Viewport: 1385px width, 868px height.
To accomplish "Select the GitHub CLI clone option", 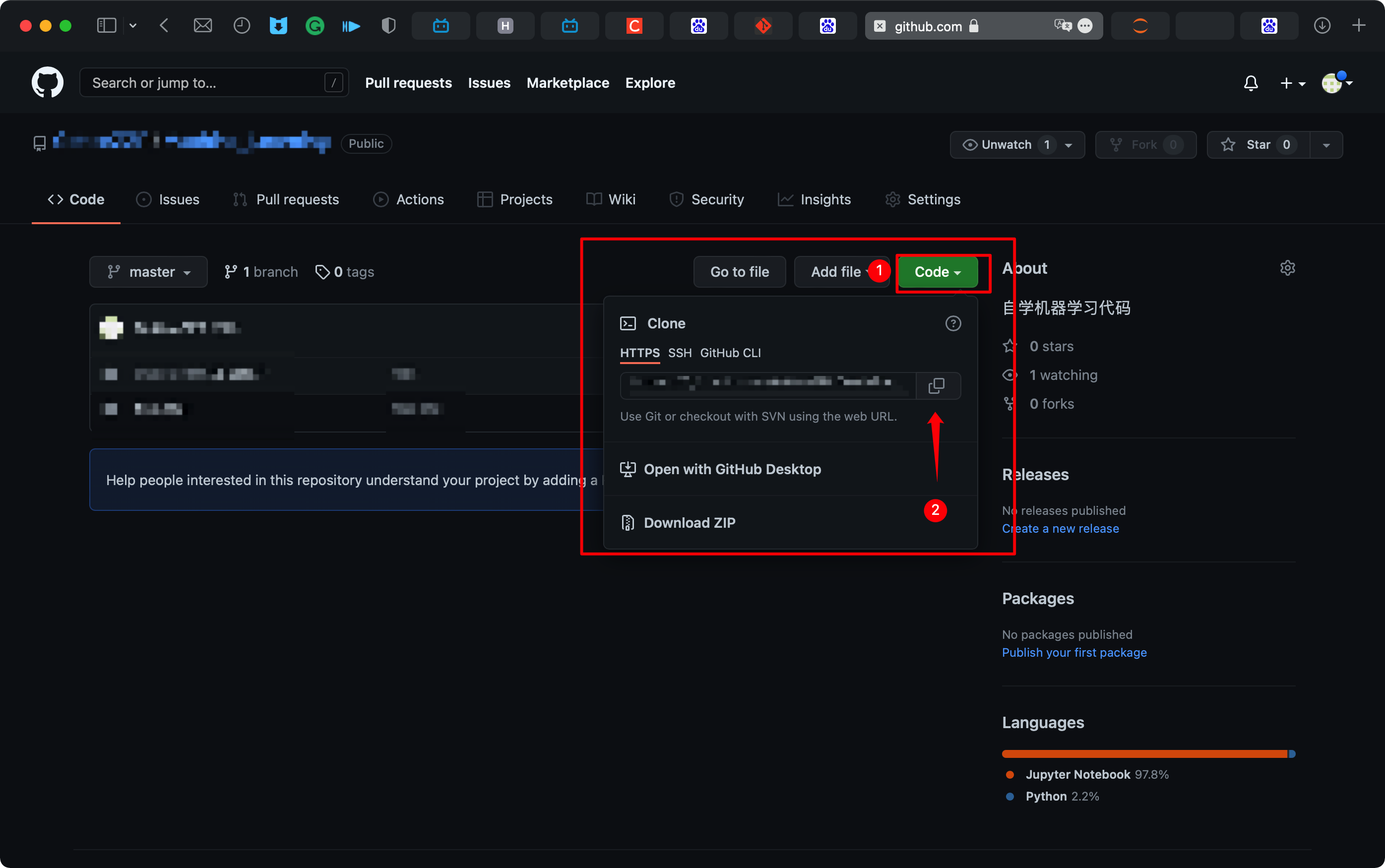I will point(730,353).
